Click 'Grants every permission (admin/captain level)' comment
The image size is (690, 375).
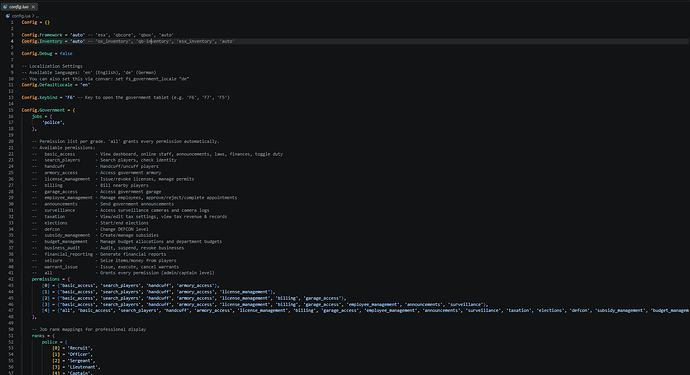tap(157, 273)
